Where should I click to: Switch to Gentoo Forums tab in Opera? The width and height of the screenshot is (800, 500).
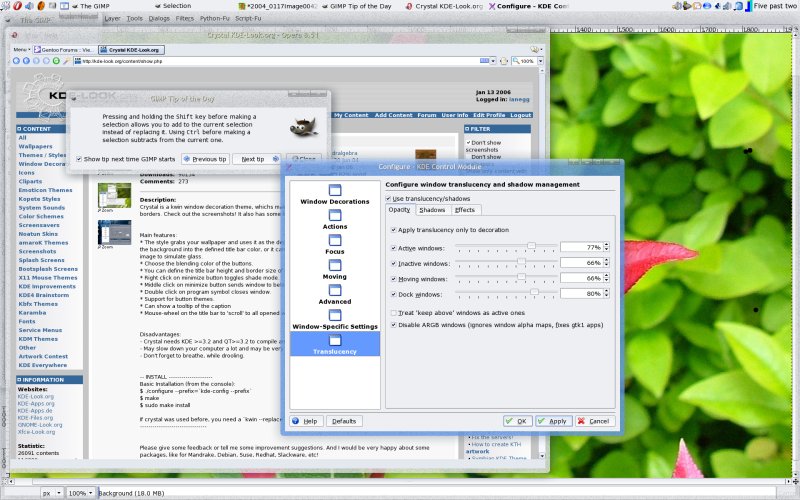click(64, 49)
